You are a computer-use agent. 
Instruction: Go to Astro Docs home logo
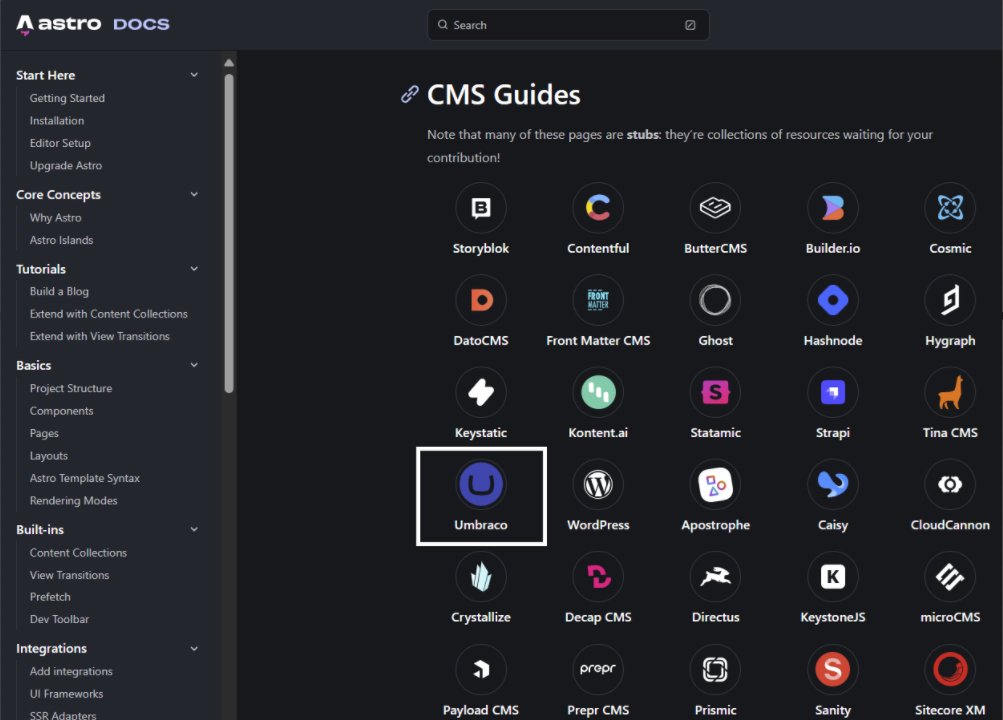(x=93, y=24)
